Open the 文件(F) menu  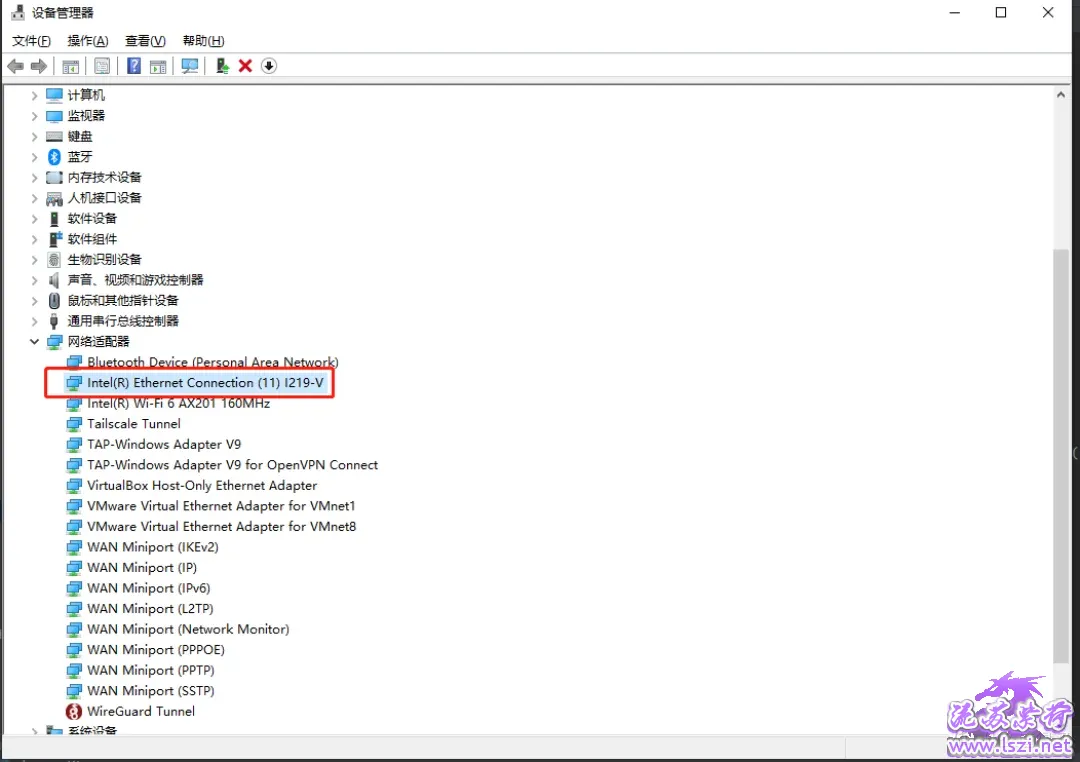pos(32,41)
